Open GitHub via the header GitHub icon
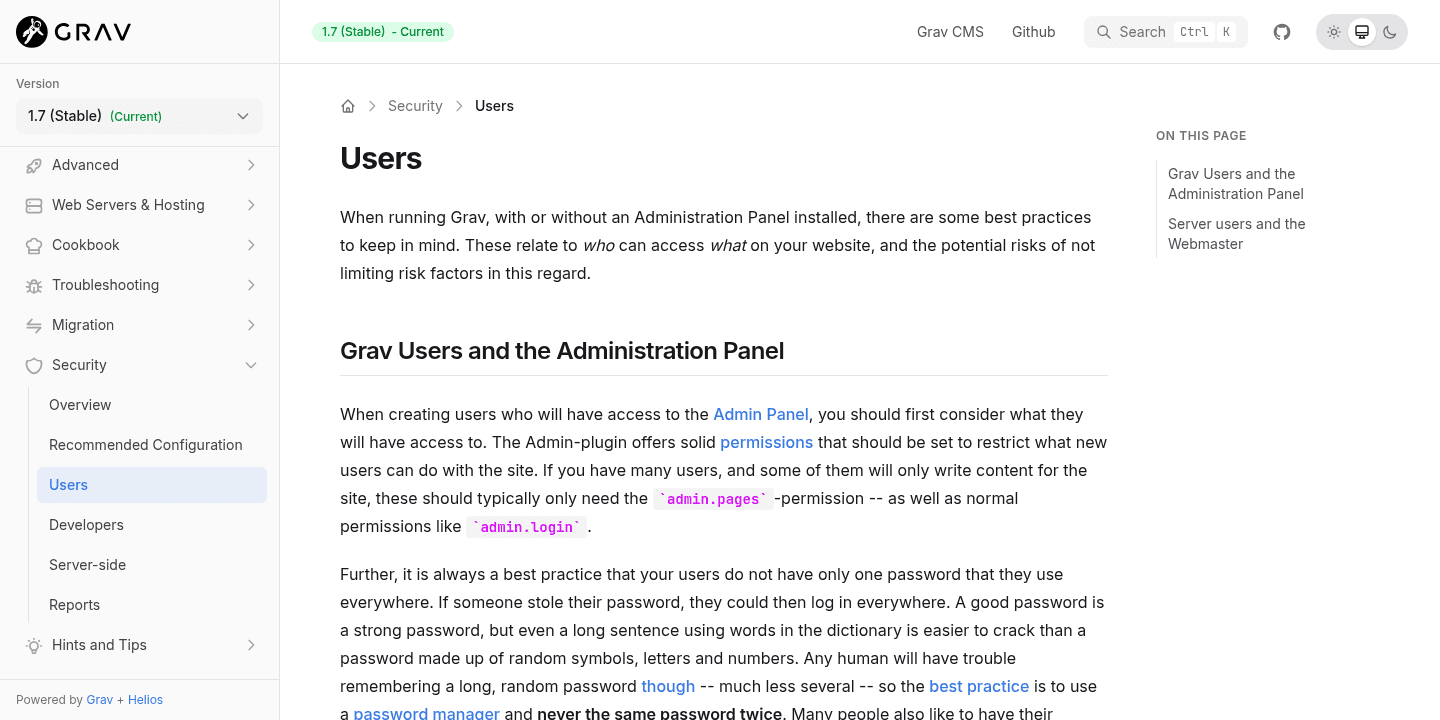Screen dimensions: 1440x720 [1281, 31]
